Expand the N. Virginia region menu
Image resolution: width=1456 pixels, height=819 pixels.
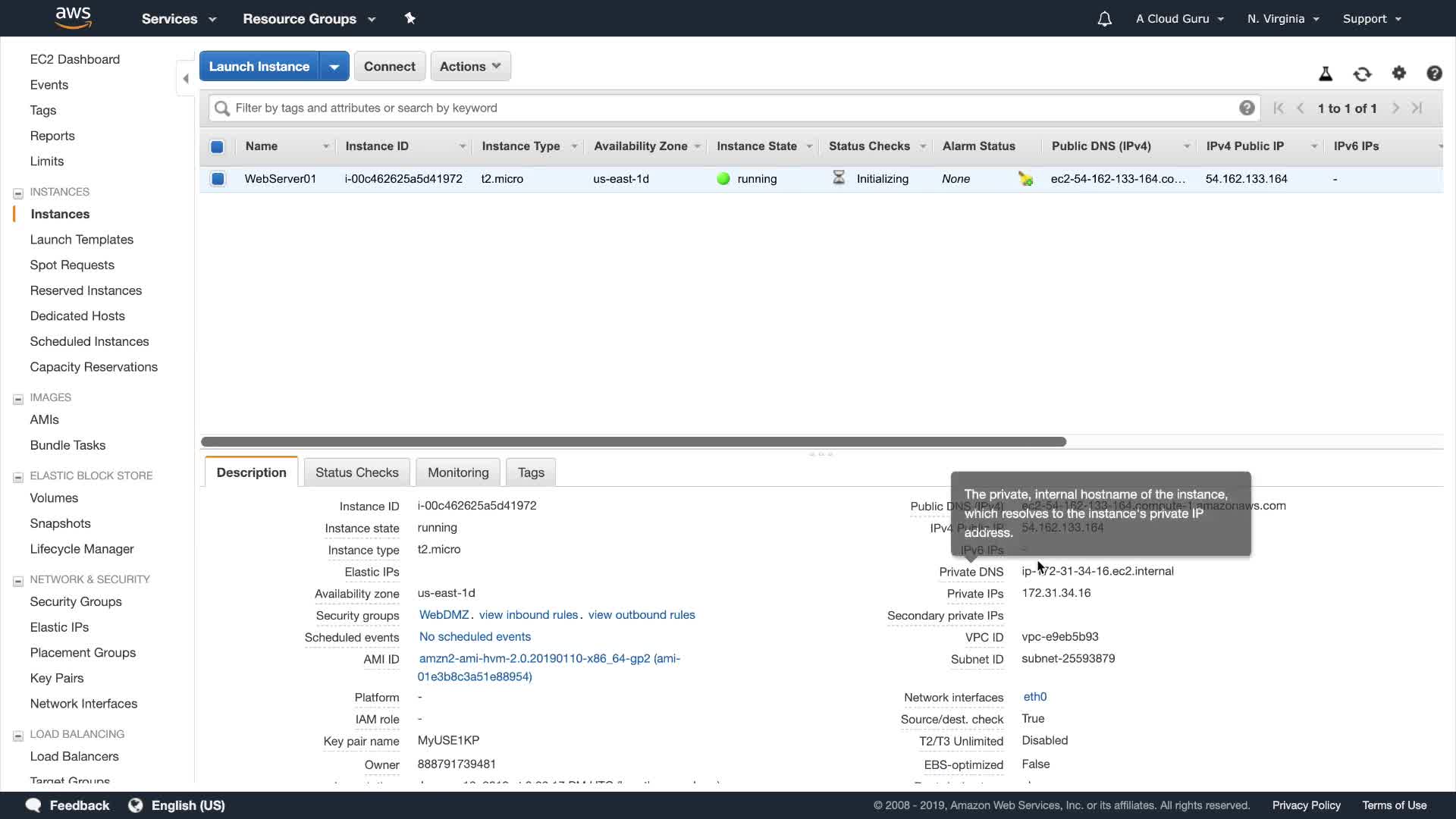(1283, 19)
